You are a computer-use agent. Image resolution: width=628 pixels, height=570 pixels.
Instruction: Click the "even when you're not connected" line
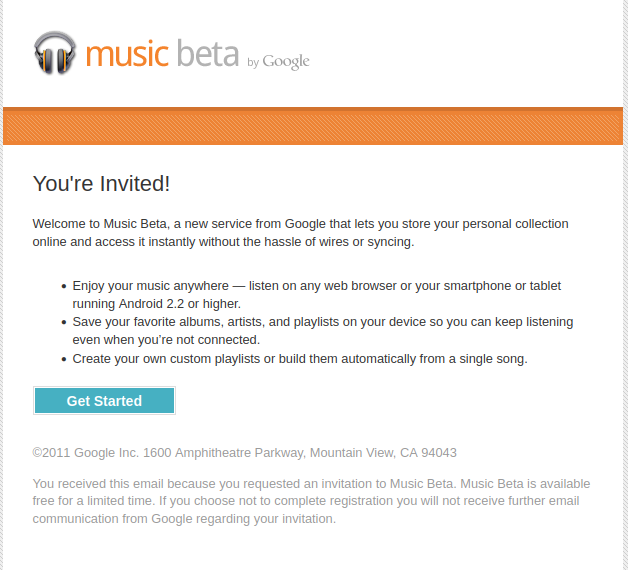click(x=166, y=340)
